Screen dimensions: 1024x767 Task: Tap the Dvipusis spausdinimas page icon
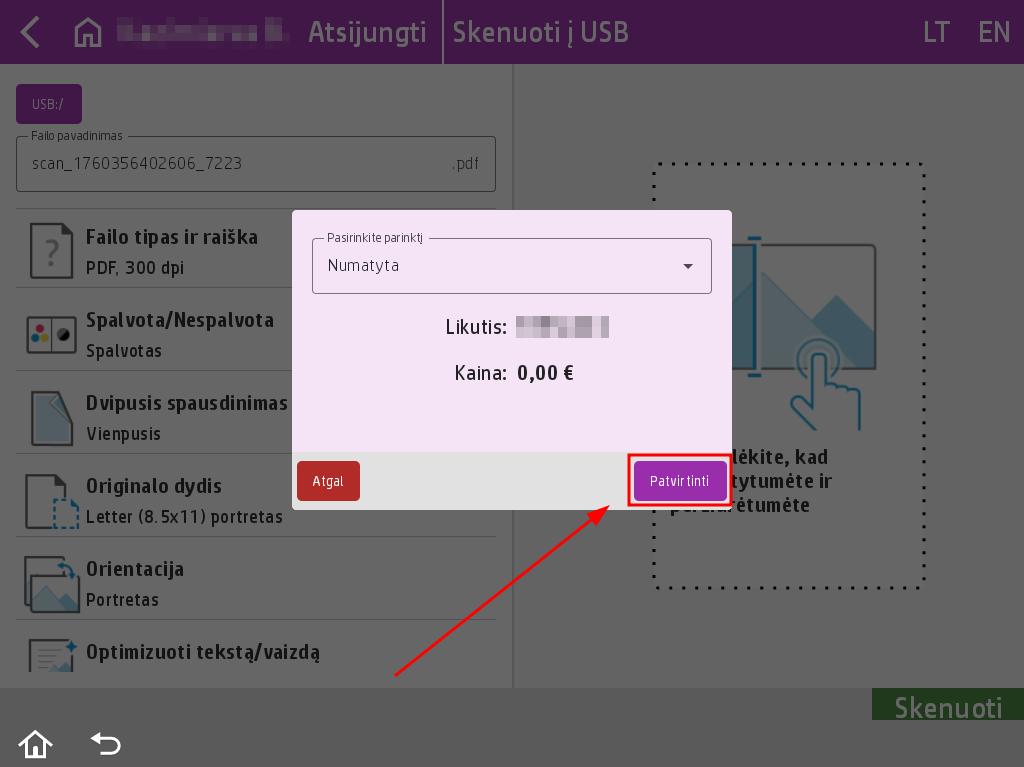(x=51, y=417)
